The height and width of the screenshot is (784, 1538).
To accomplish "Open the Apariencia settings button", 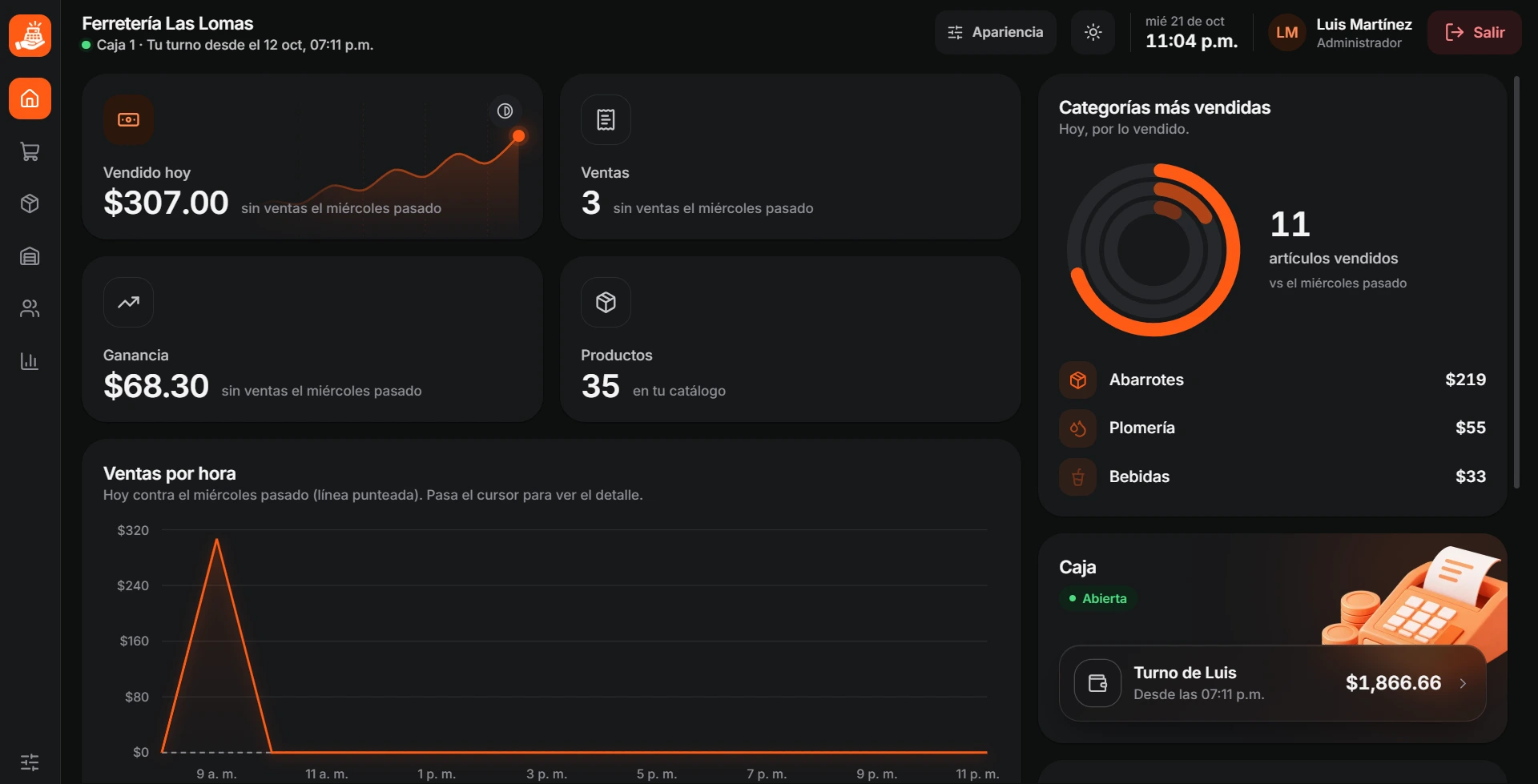I will (x=995, y=32).
